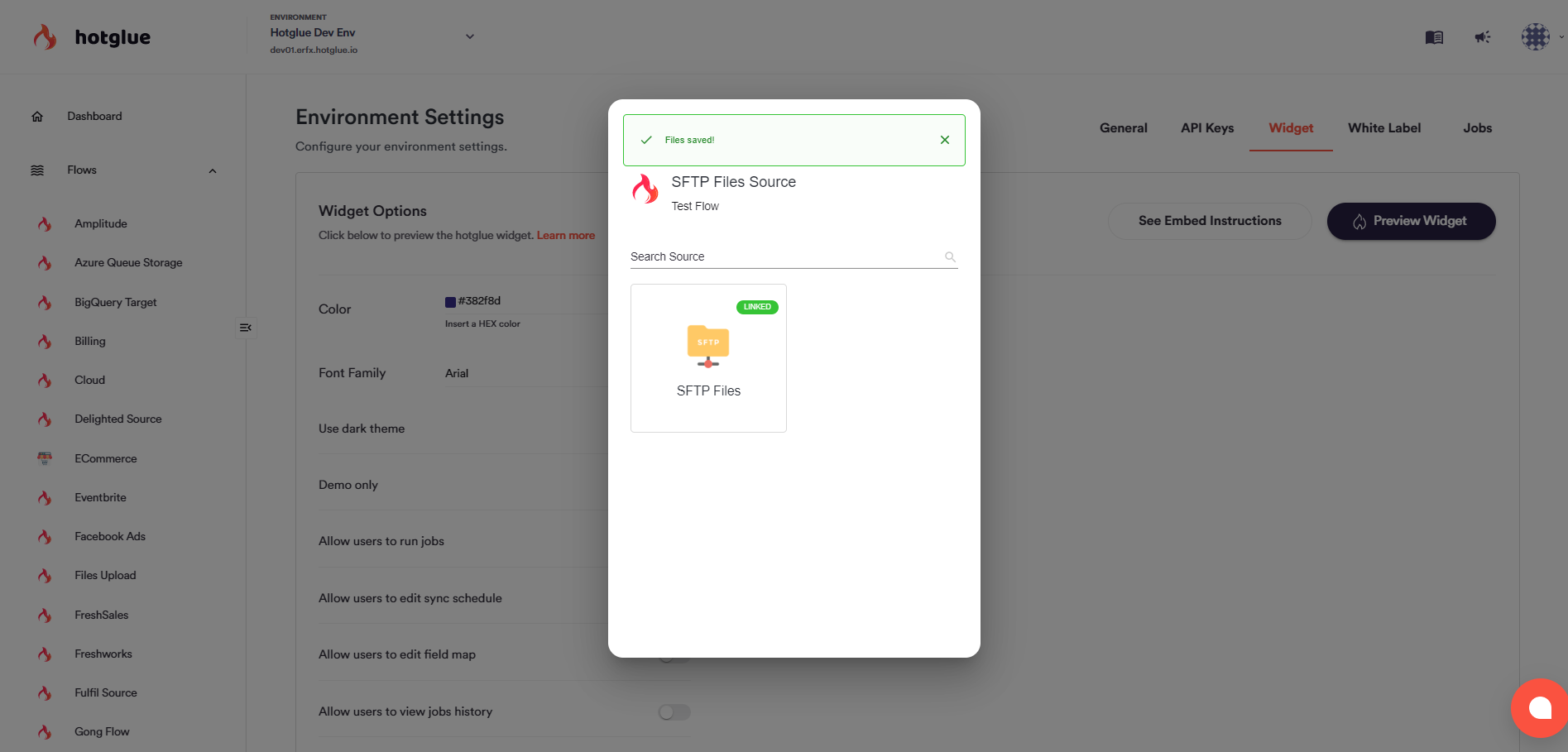The height and width of the screenshot is (752, 1568).
Task: Click the #382f8d color swatch
Action: 450,302
